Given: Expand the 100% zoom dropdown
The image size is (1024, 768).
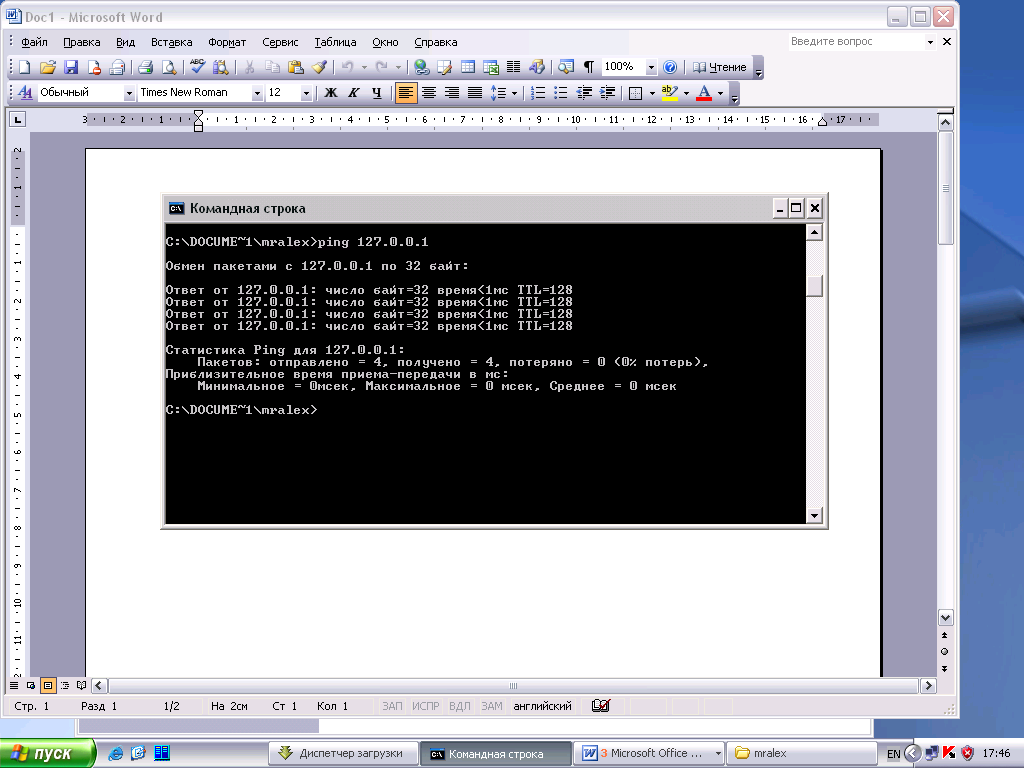Looking at the screenshot, I should pos(651,67).
